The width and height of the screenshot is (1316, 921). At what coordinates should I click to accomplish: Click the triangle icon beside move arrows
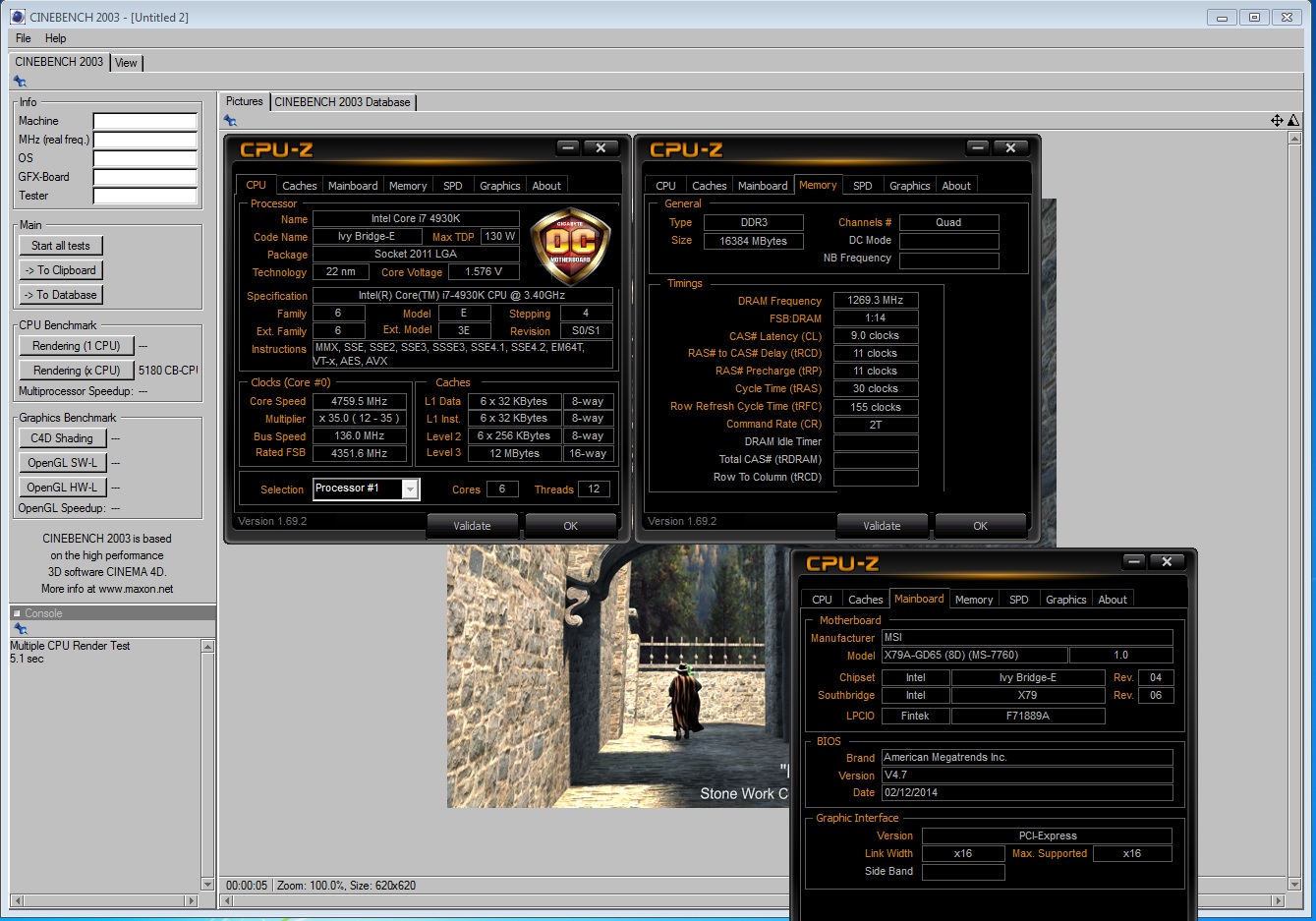1293,121
